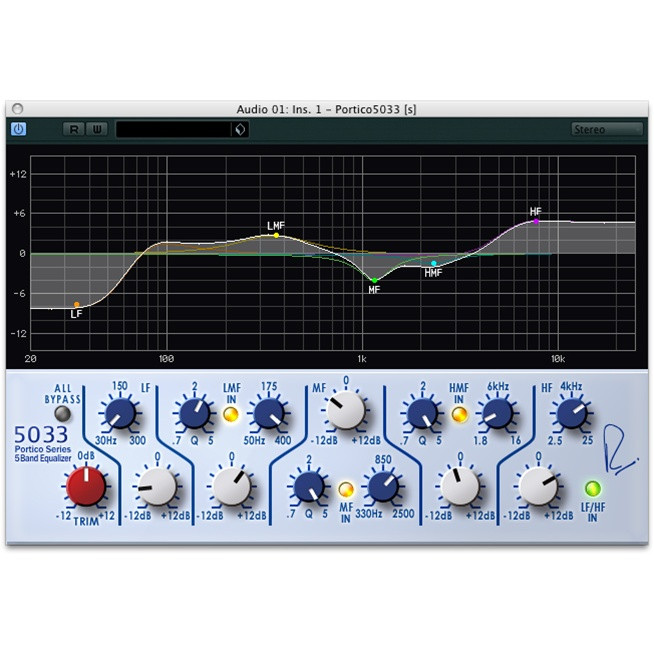Select the magenta HF node on graph
Image resolution: width=654 pixels, height=654 pixels.
[x=536, y=221]
